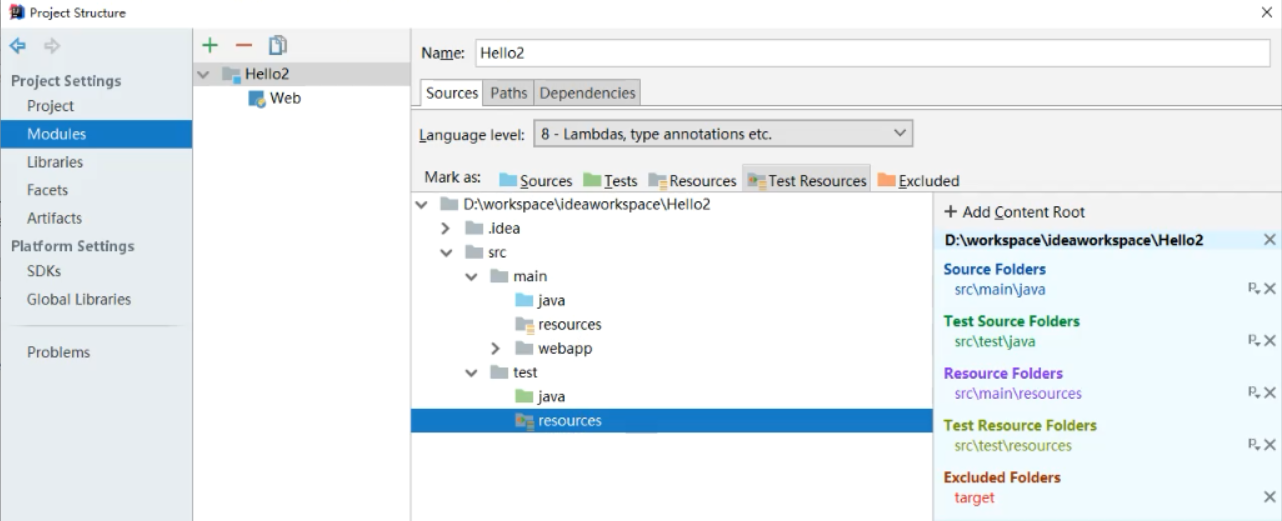Remove target from the excluded folders
The width and height of the screenshot is (1282, 521).
pyautogui.click(x=1270, y=497)
